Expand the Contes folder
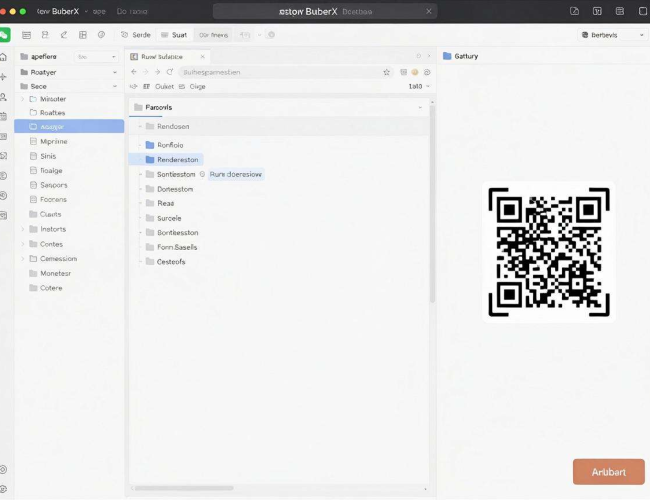This screenshot has width=650, height=500. pyautogui.click(x=23, y=244)
